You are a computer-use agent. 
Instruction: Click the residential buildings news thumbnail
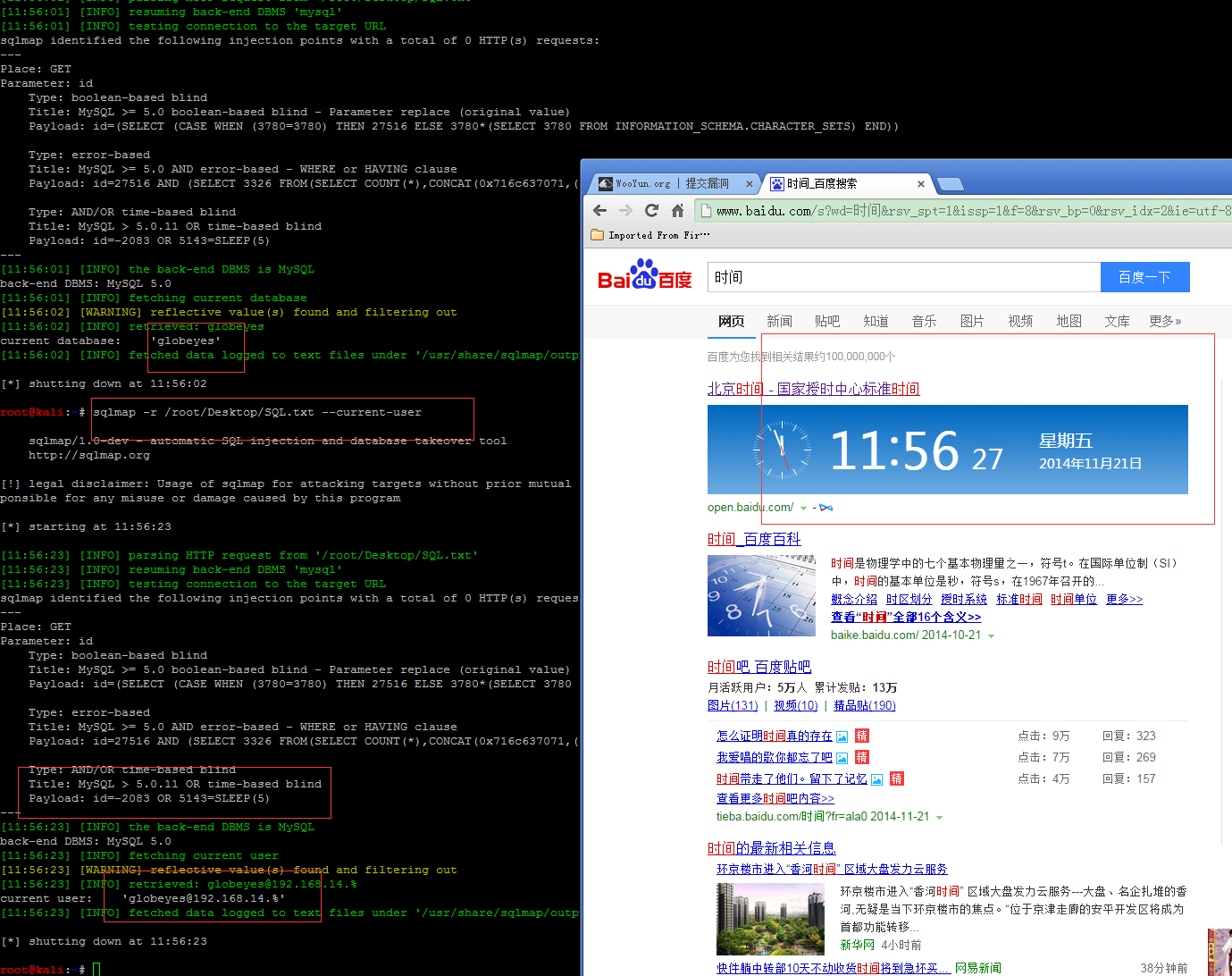(x=770, y=919)
